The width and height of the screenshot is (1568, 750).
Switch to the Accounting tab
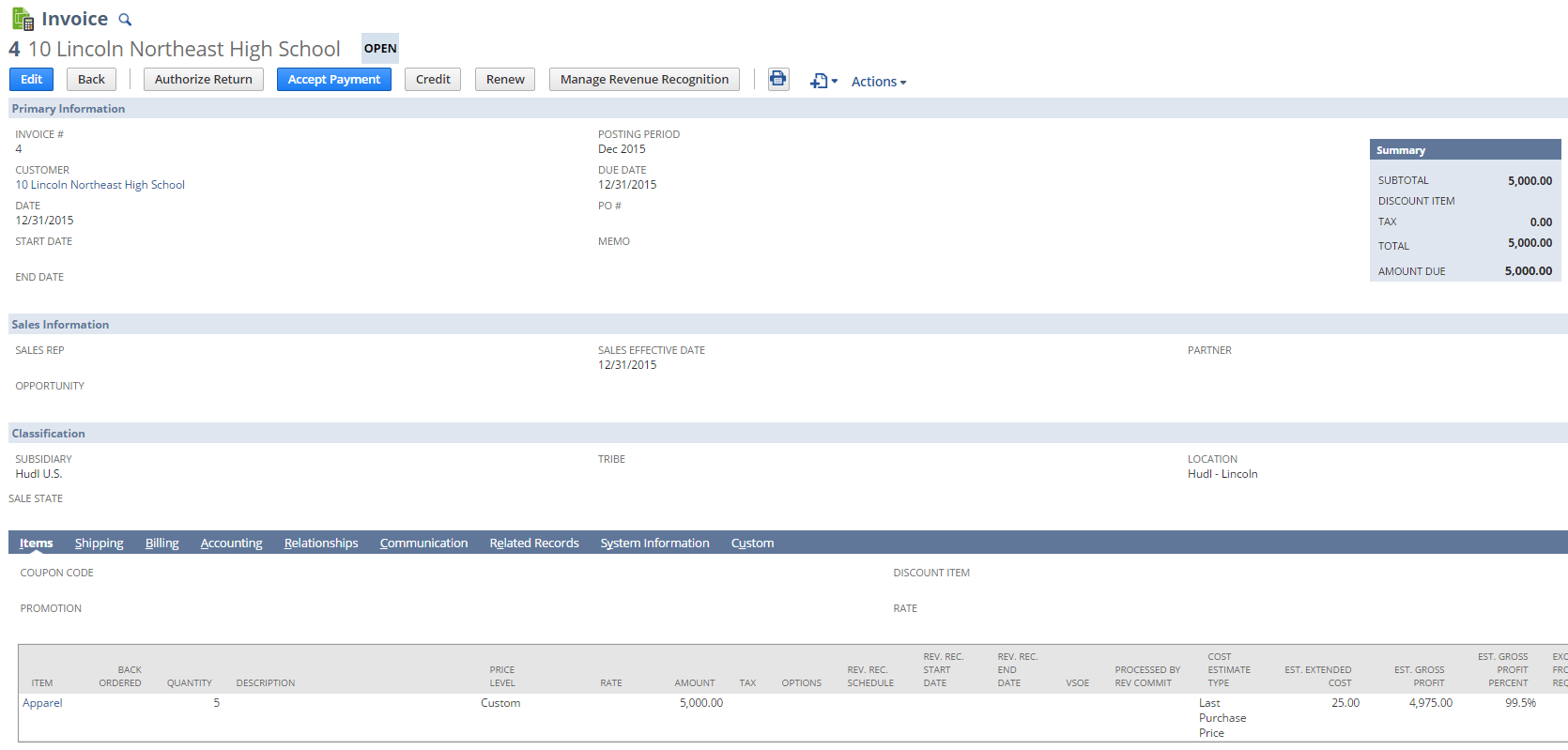click(232, 543)
